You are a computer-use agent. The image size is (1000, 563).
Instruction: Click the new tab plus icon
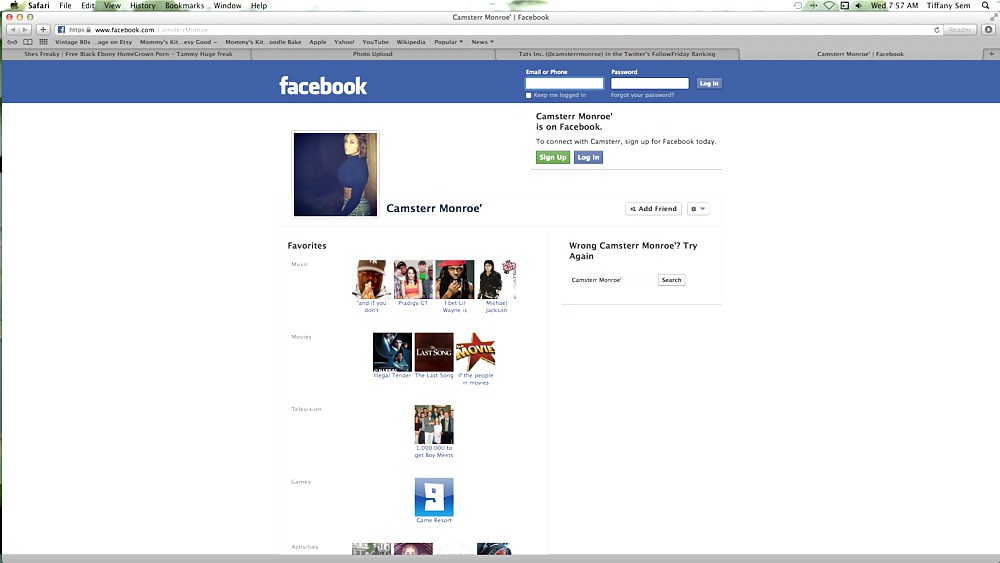(991, 54)
